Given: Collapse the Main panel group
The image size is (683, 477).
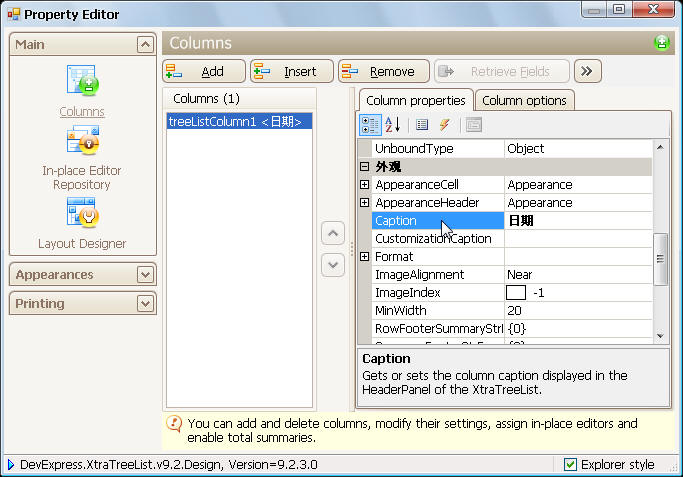Looking at the screenshot, I should pyautogui.click(x=145, y=44).
